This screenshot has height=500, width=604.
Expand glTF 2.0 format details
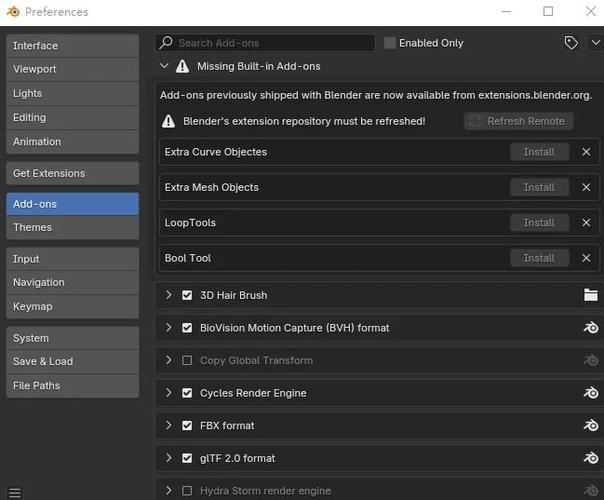pos(168,458)
